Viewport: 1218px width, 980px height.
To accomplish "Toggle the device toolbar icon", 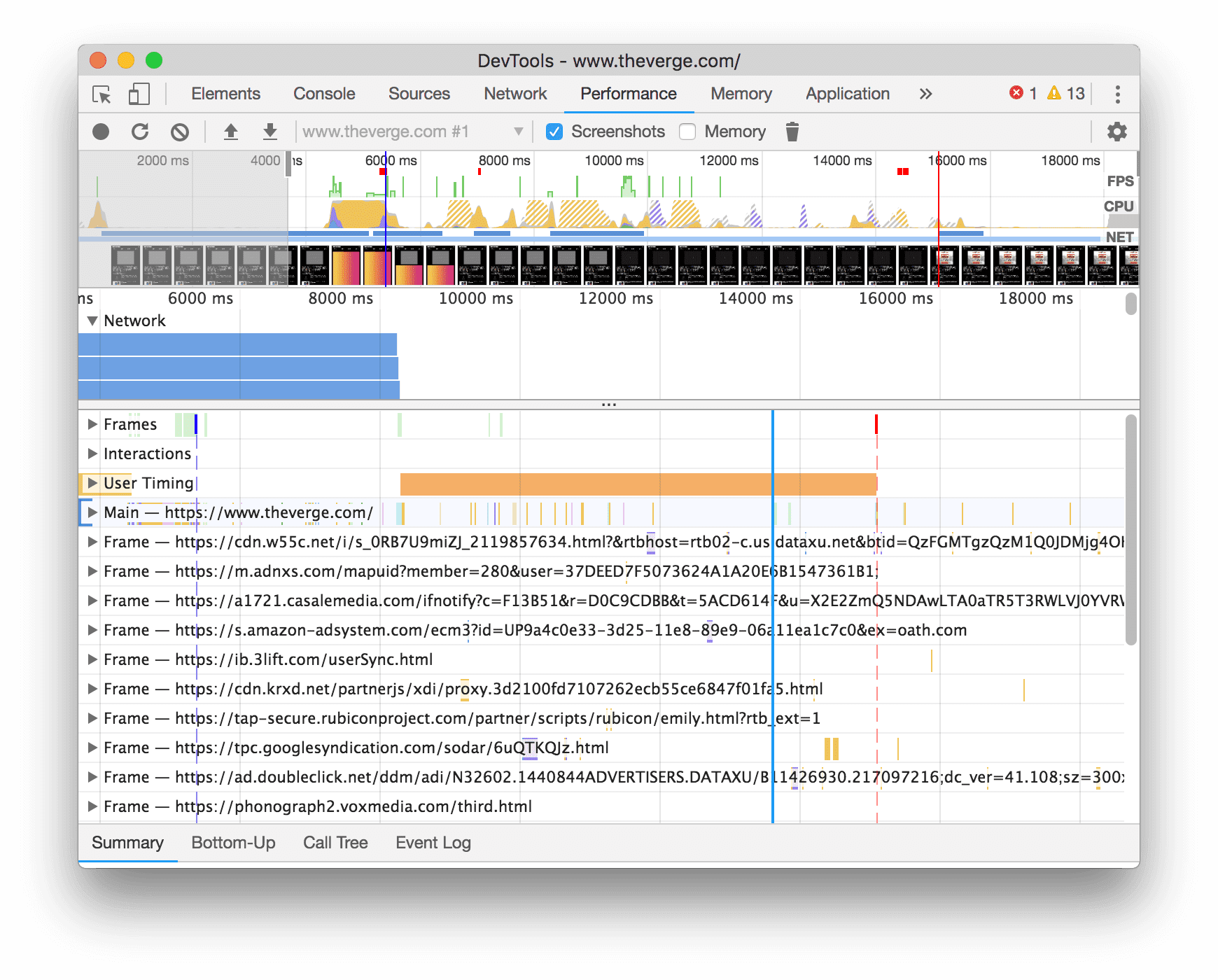I will 138,94.
